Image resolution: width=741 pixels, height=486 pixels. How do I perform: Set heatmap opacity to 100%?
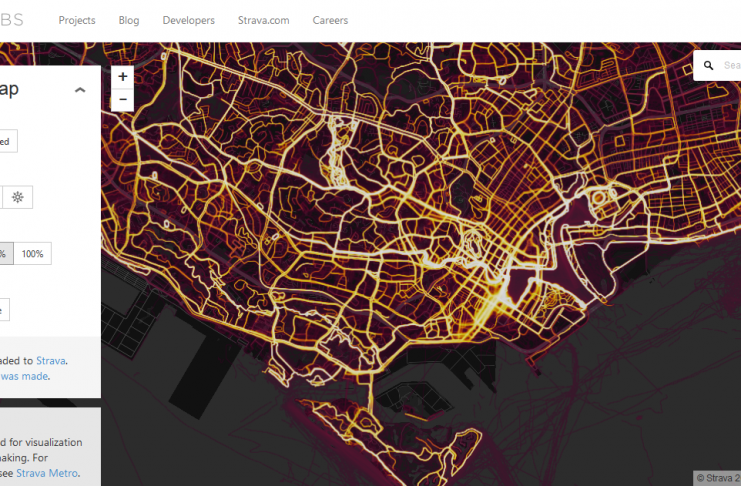pos(32,254)
